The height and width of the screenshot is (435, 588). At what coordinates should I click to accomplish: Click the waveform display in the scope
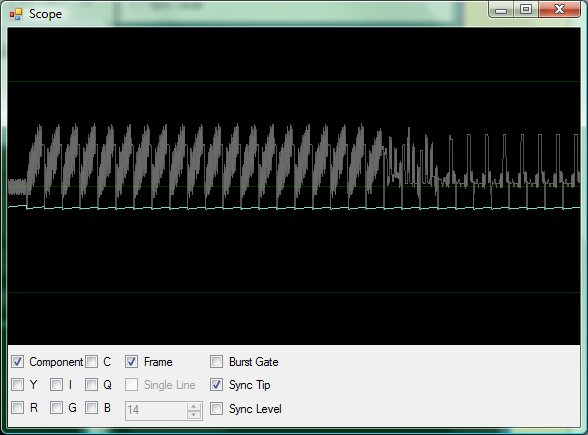[x=294, y=186]
